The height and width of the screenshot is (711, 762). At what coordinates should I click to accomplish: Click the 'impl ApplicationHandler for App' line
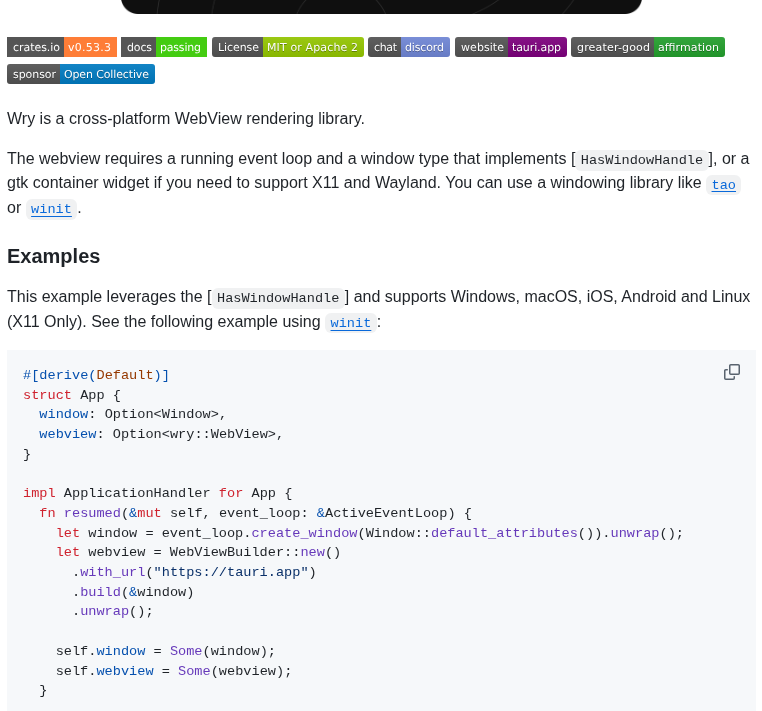157,493
